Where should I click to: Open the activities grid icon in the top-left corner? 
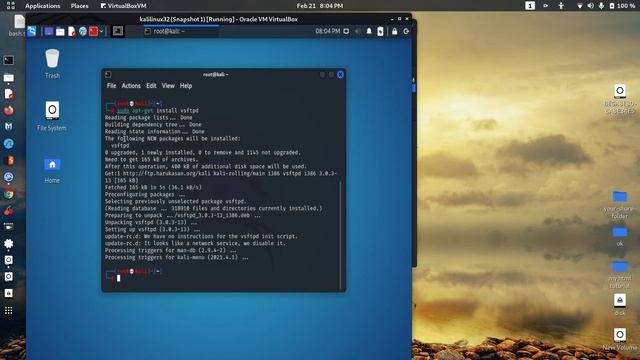coord(11,6)
